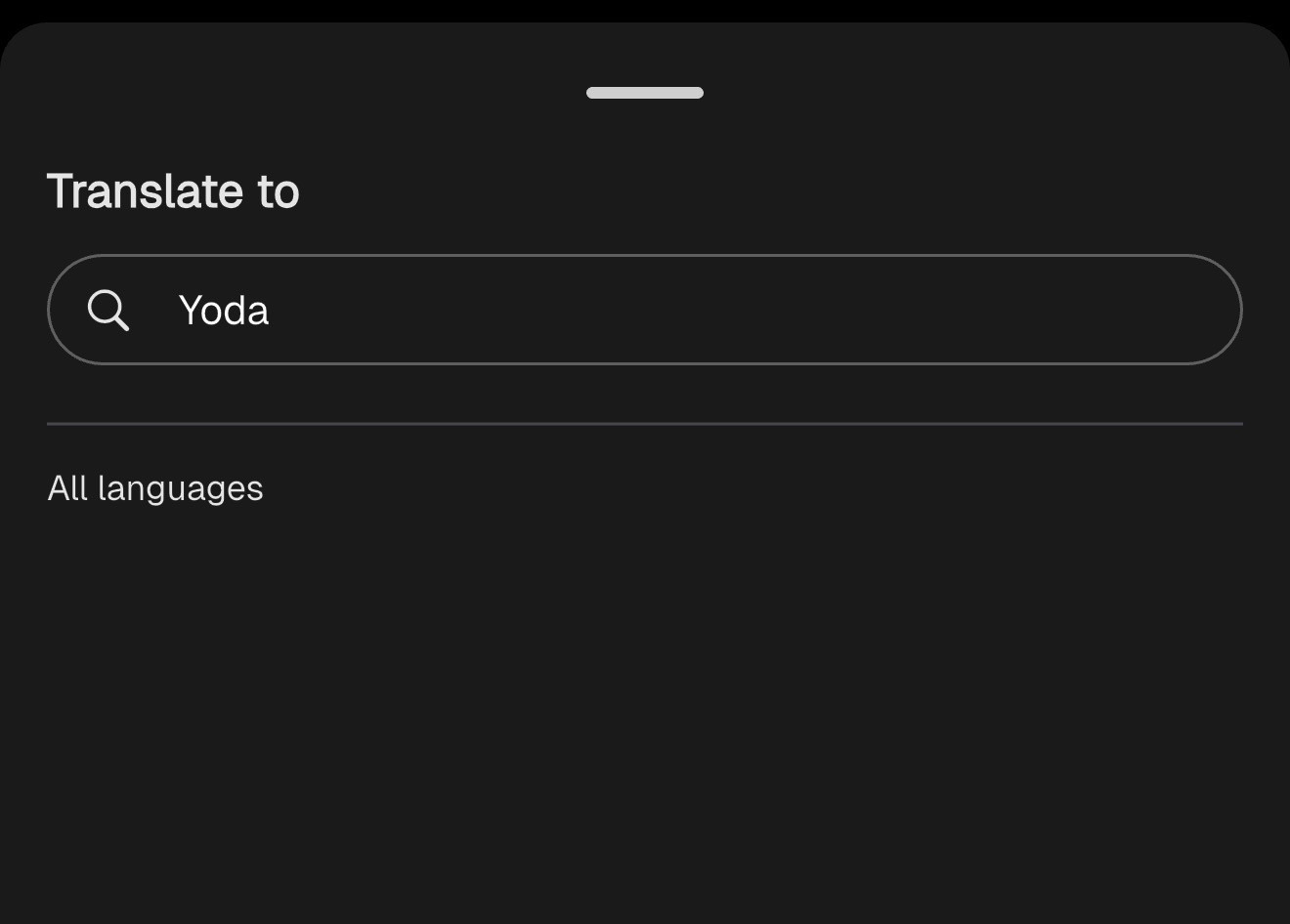Image resolution: width=1290 pixels, height=924 pixels.
Task: Tap the dark backdrop above the sheet
Action: pyautogui.click(x=645, y=9)
